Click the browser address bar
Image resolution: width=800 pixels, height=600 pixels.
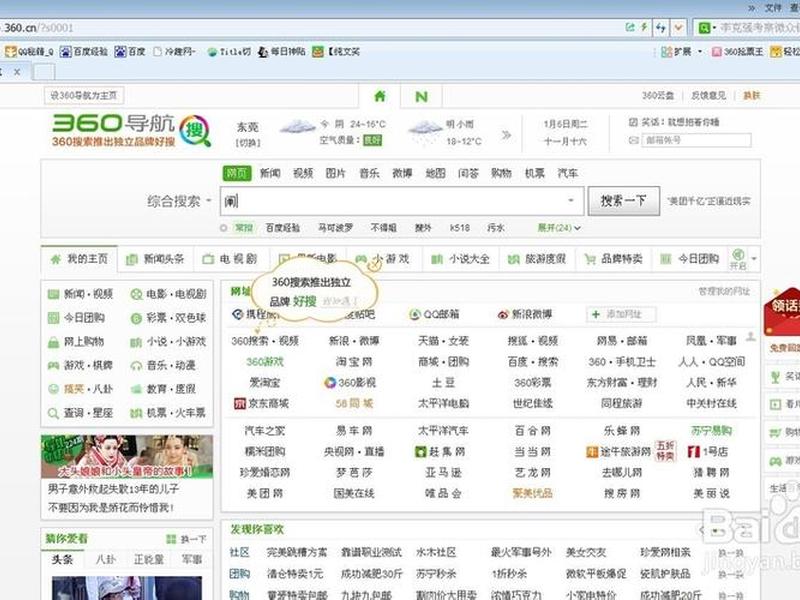311,28
